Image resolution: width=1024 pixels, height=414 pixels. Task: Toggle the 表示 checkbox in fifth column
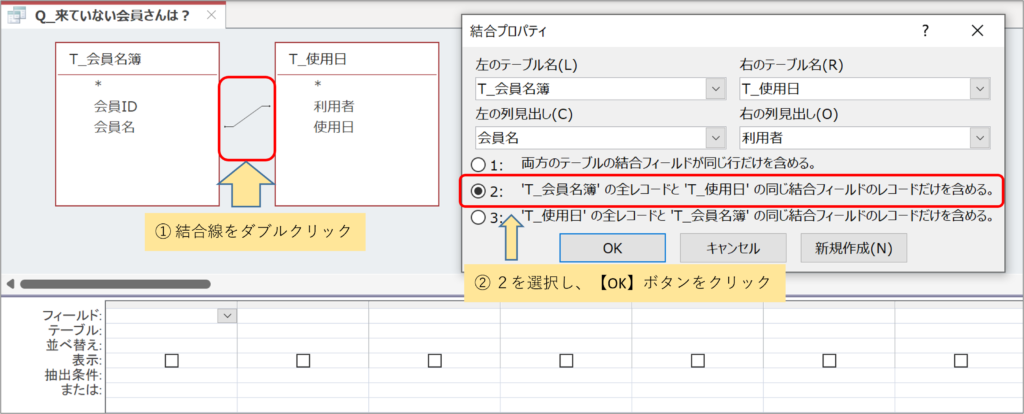pyautogui.click(x=698, y=360)
